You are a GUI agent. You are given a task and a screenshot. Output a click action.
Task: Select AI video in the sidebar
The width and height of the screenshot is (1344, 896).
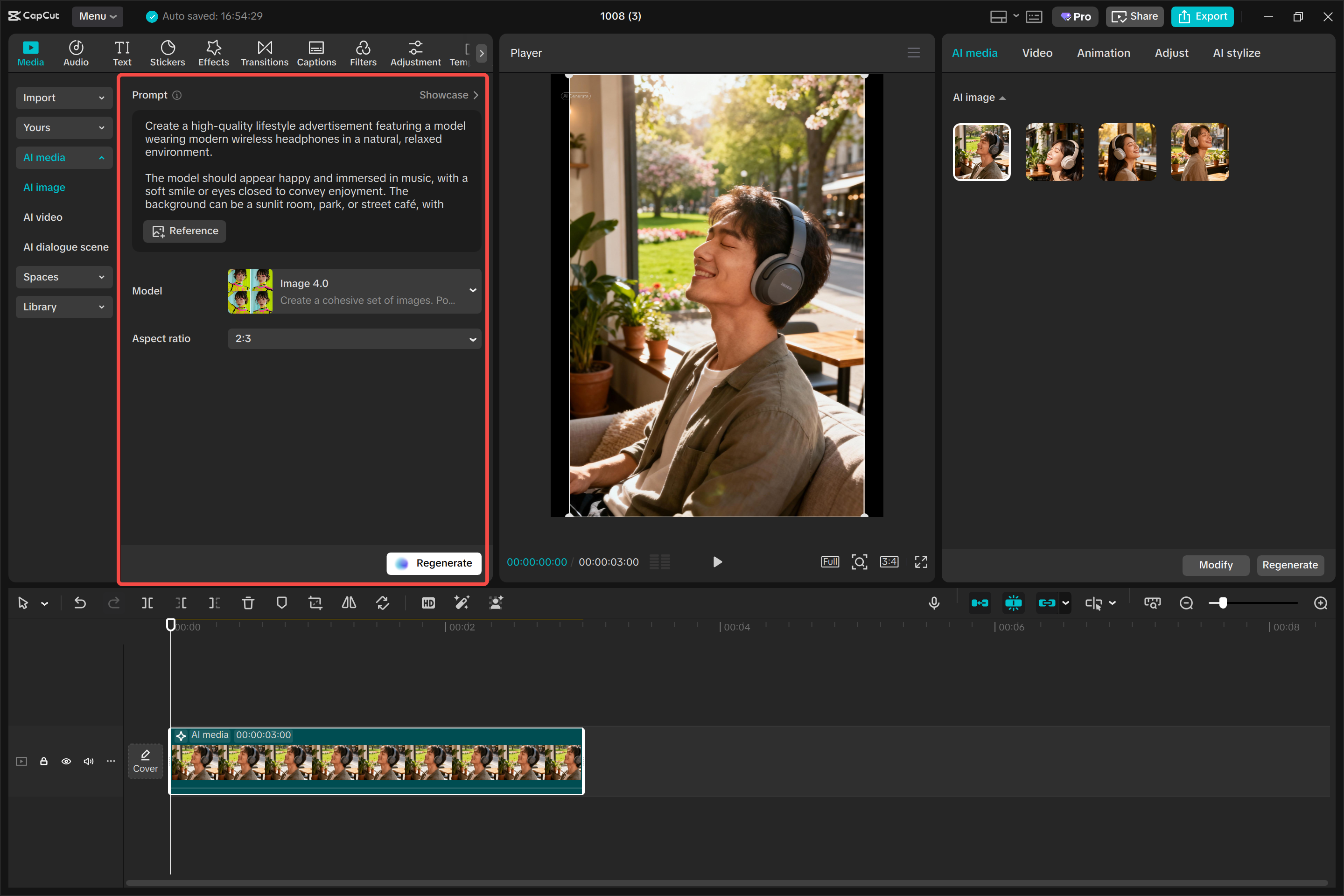pyautogui.click(x=43, y=217)
